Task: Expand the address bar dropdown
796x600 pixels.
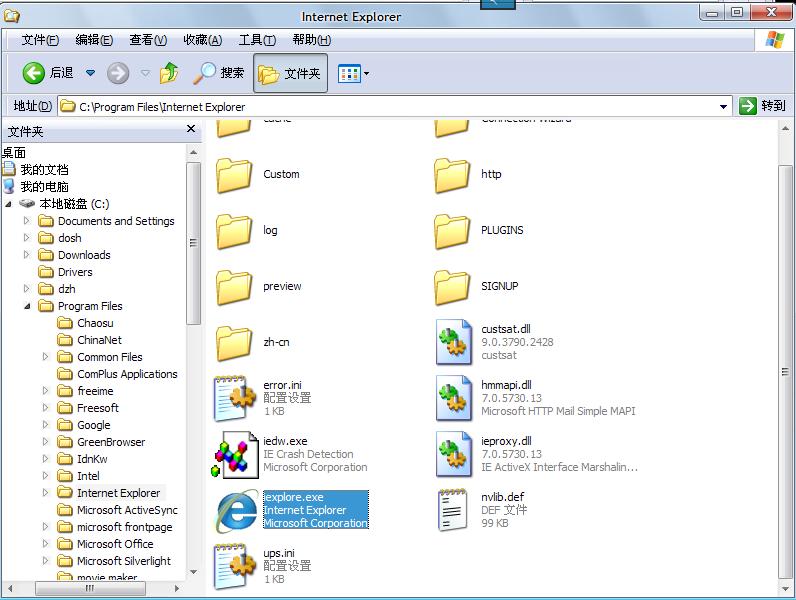Action: point(723,107)
